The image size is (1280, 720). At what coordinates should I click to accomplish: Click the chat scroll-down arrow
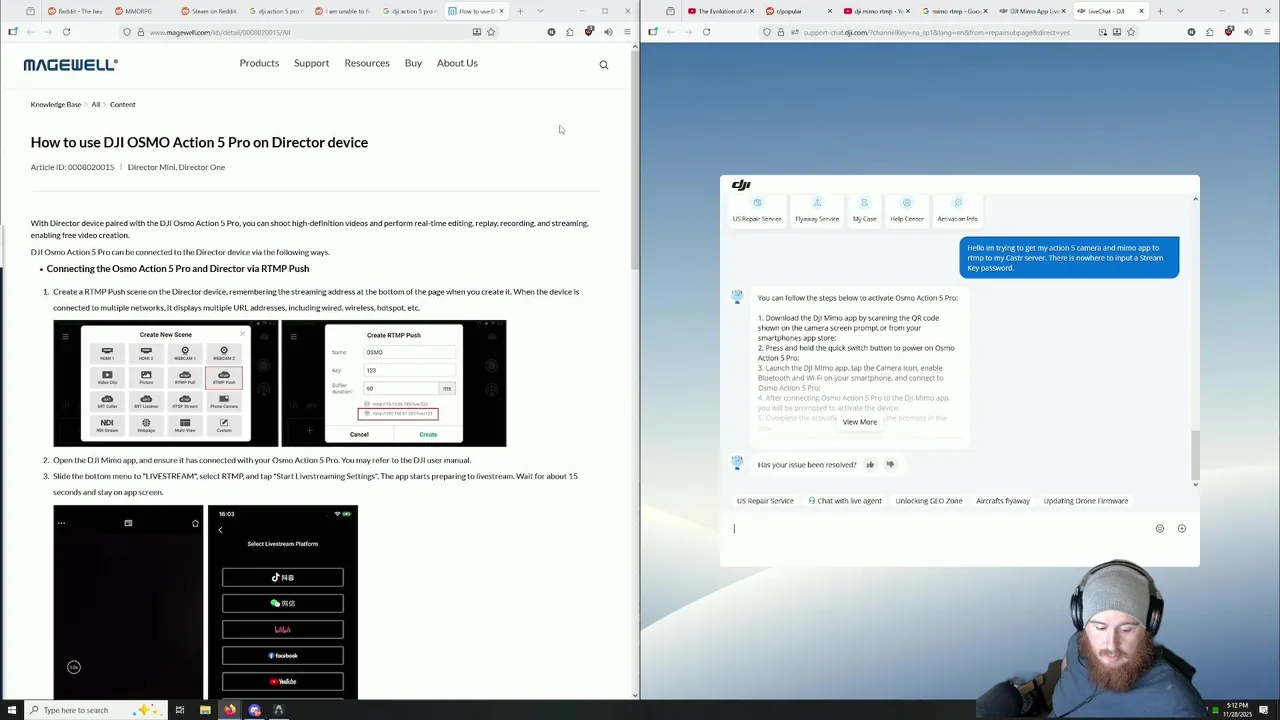1195,484
